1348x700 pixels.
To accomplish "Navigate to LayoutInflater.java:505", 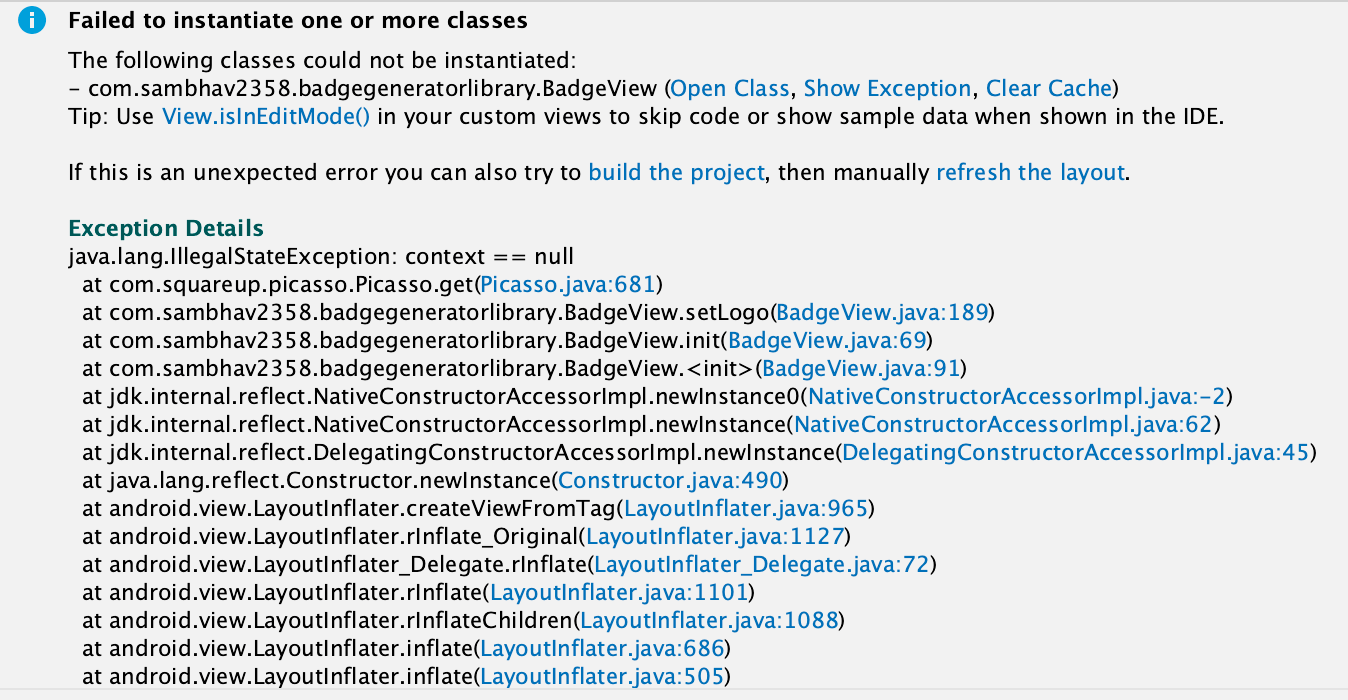I will (602, 676).
